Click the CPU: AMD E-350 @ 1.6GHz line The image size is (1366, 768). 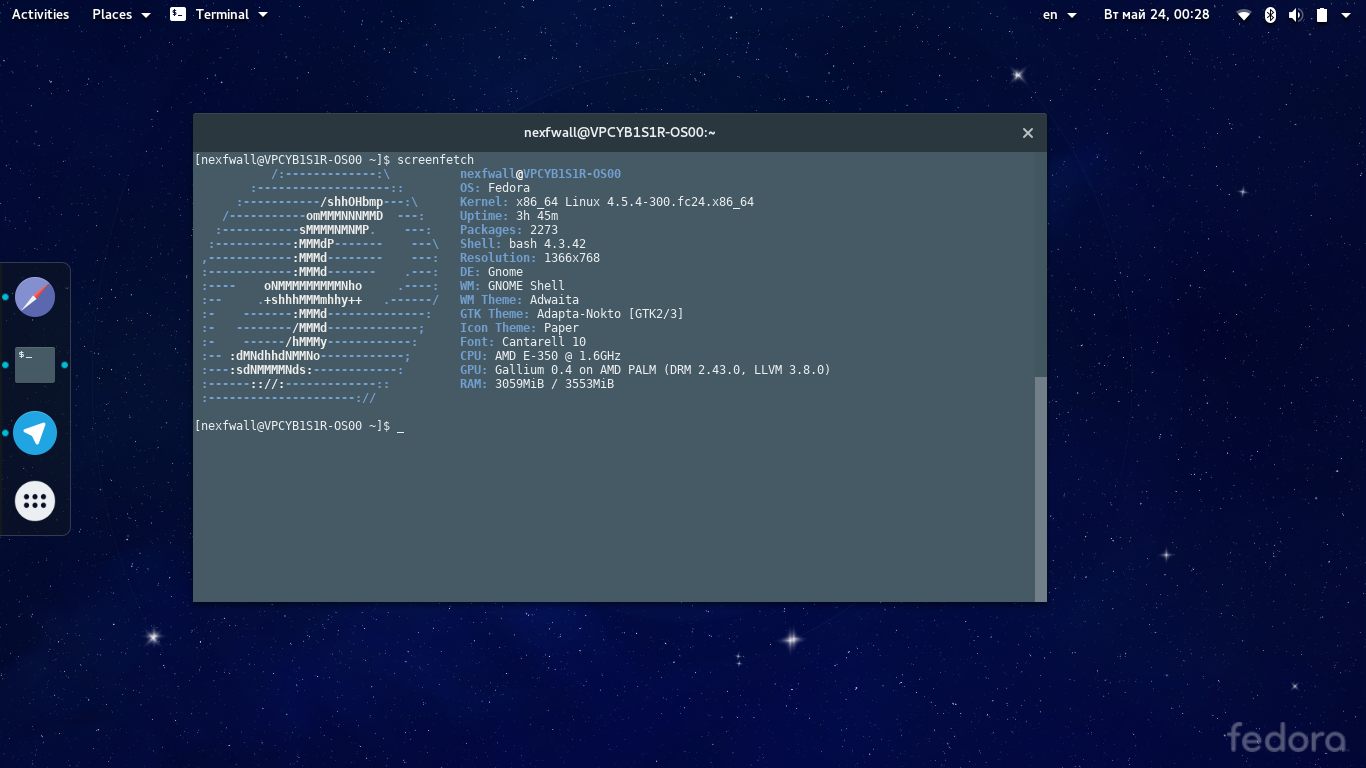click(540, 356)
